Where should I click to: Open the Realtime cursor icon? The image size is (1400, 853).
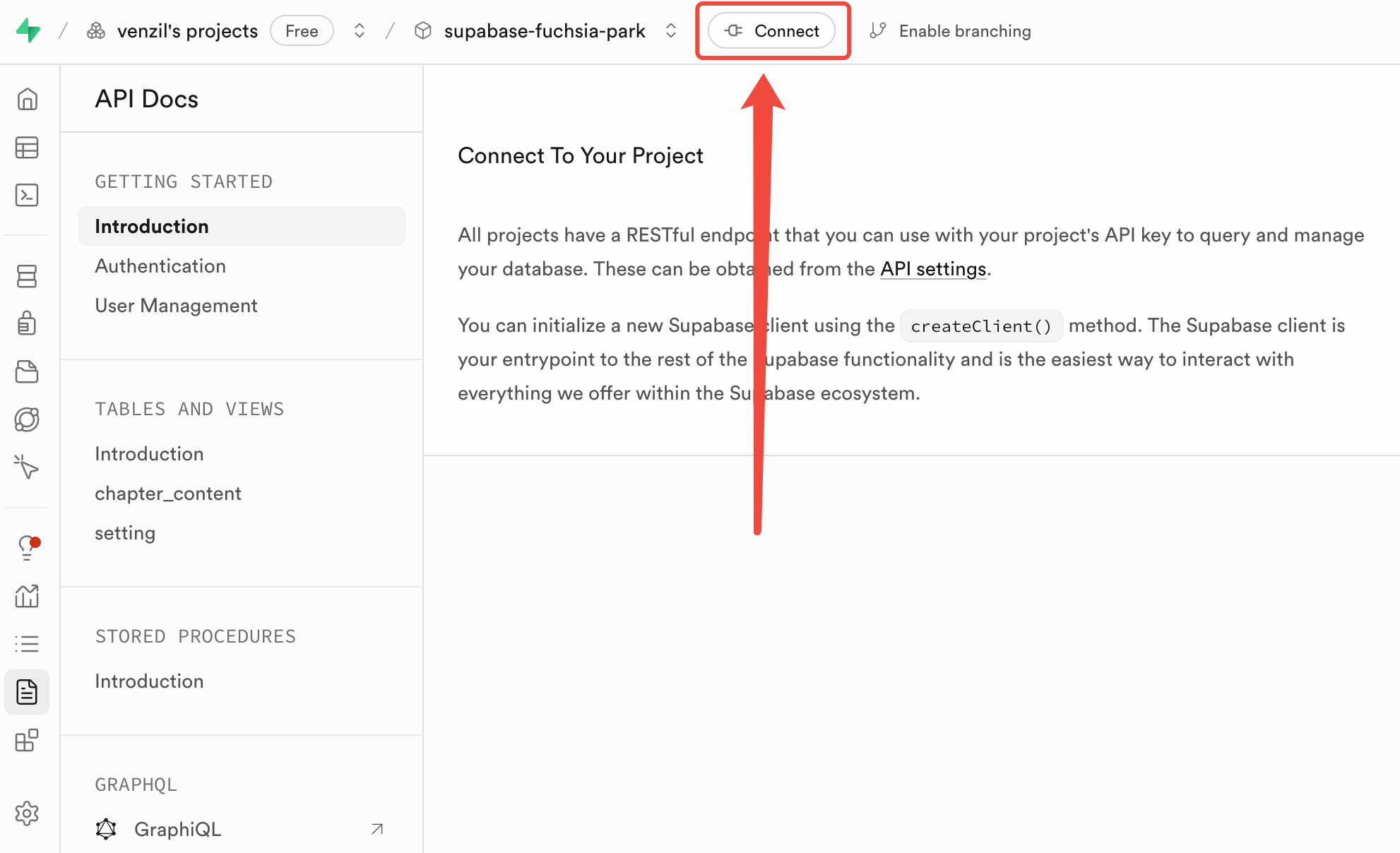27,467
